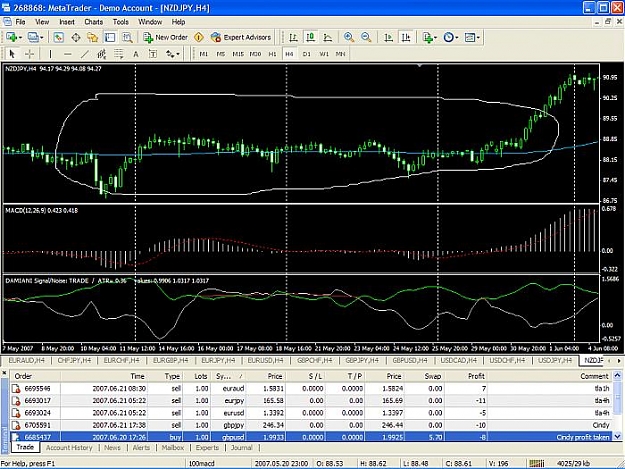Switch to M15 timeframe
This screenshot has width=625, height=469.
tap(238, 54)
